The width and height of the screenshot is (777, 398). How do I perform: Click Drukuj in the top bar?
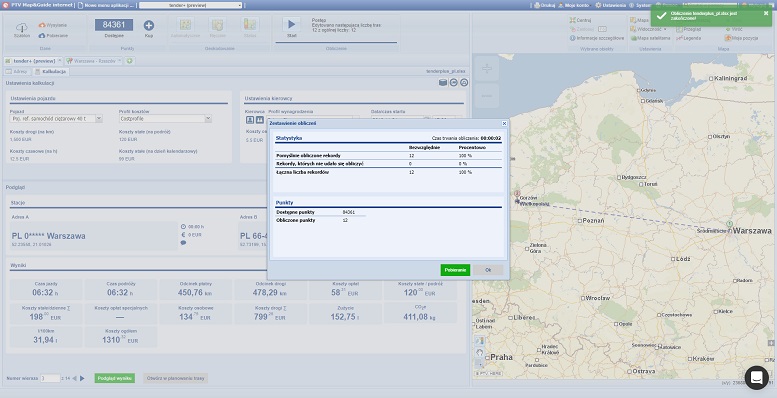545,5
